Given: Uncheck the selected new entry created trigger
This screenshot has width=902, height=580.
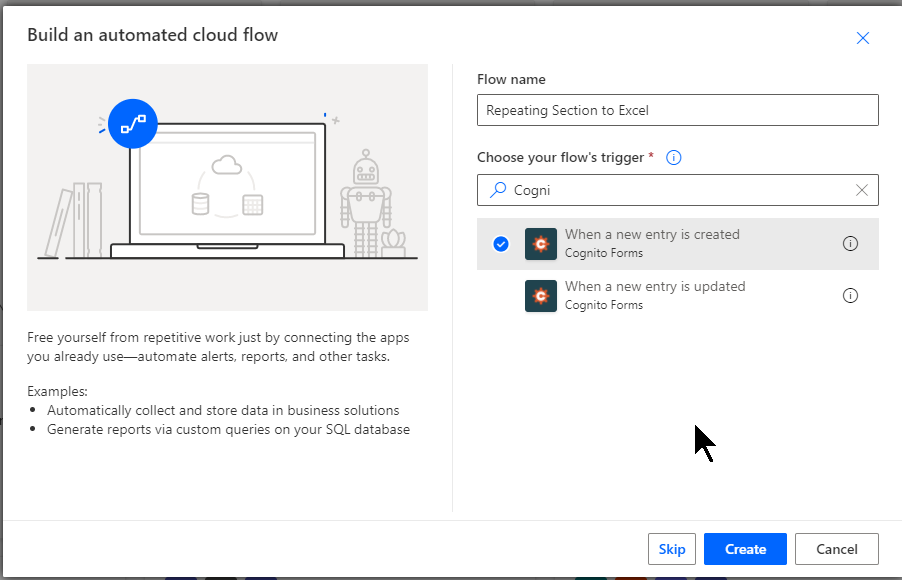Looking at the screenshot, I should coord(501,244).
